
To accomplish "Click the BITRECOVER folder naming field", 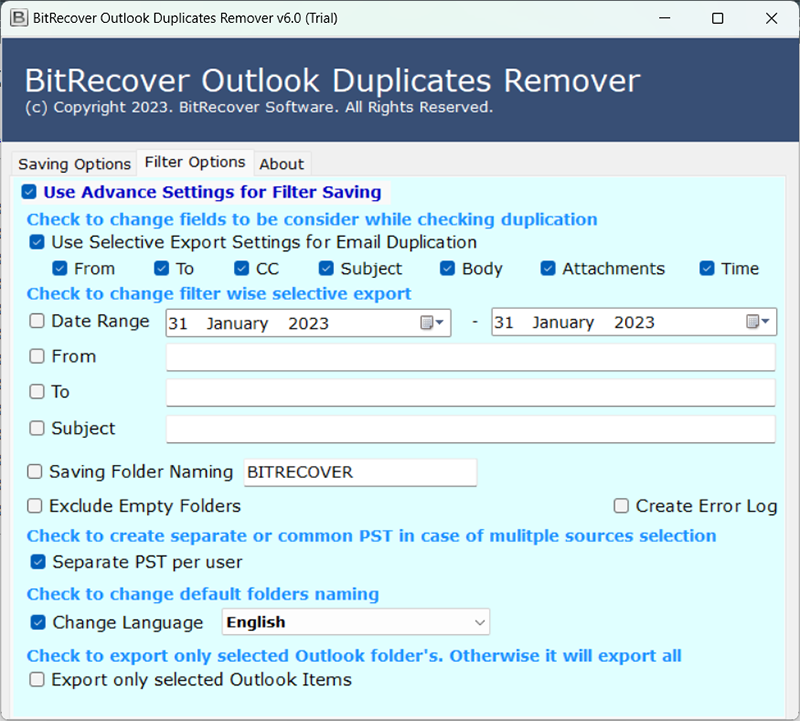I will pos(360,473).
